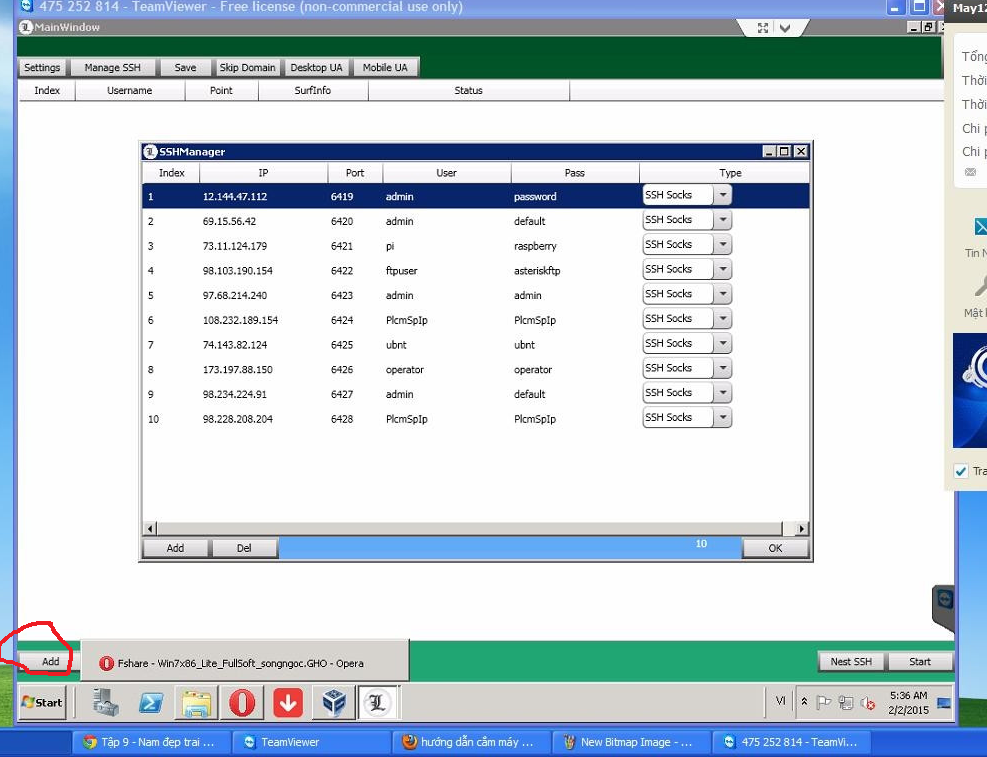Click the Username column header
Image resolution: width=987 pixels, height=757 pixels.
point(130,91)
